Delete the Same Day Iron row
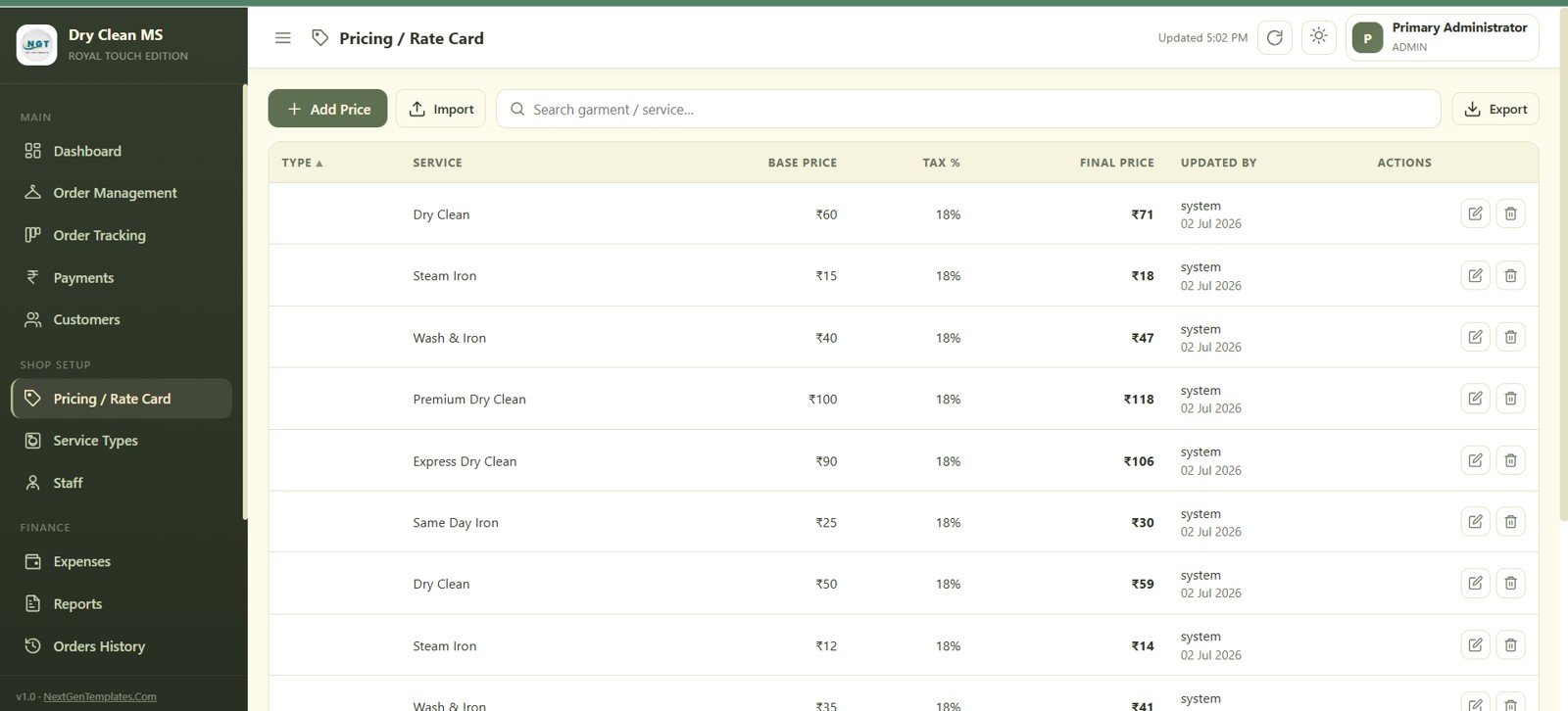1568x711 pixels. (1510, 522)
